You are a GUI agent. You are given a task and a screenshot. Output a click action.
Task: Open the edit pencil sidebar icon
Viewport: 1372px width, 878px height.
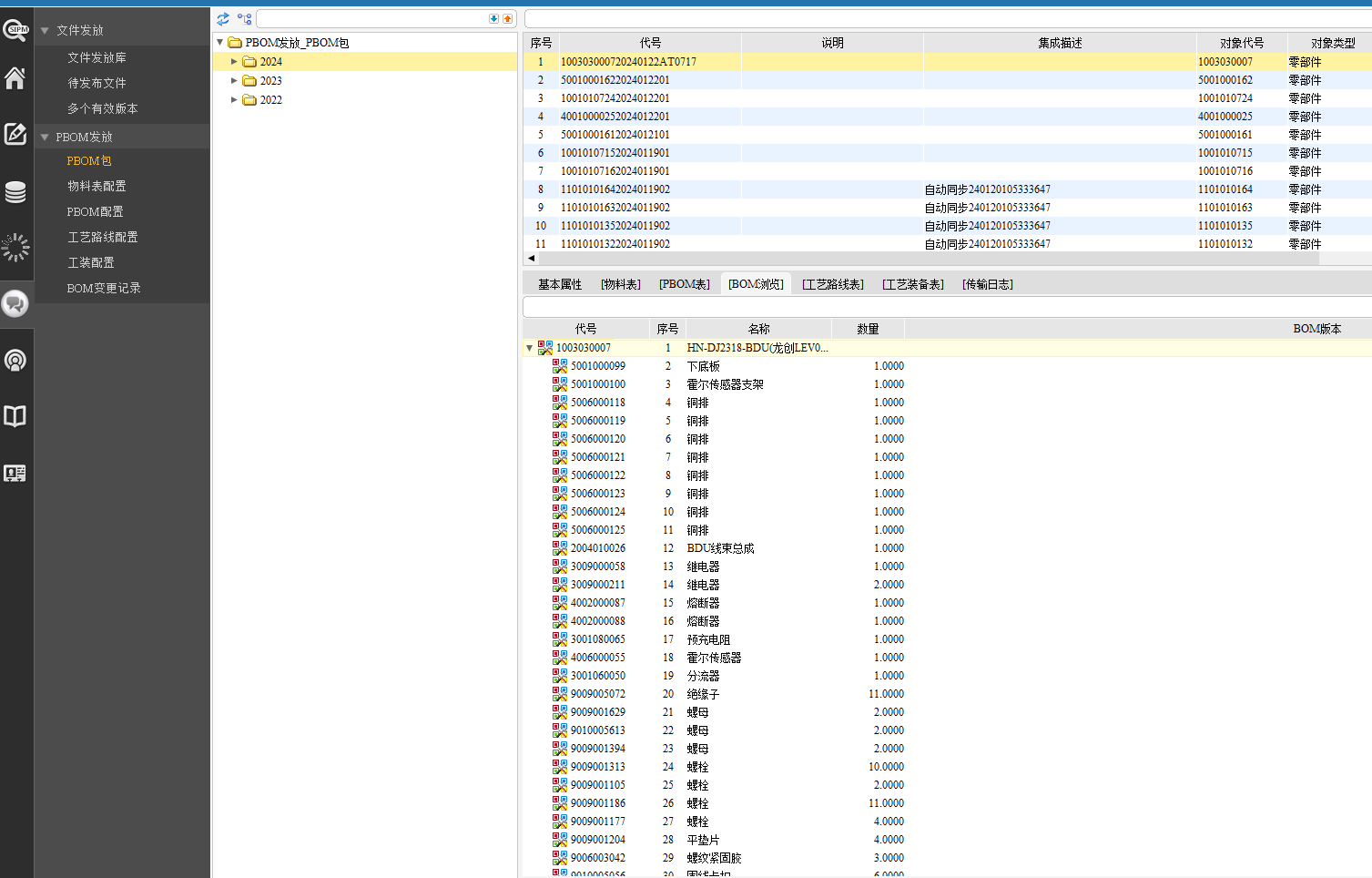[15, 135]
